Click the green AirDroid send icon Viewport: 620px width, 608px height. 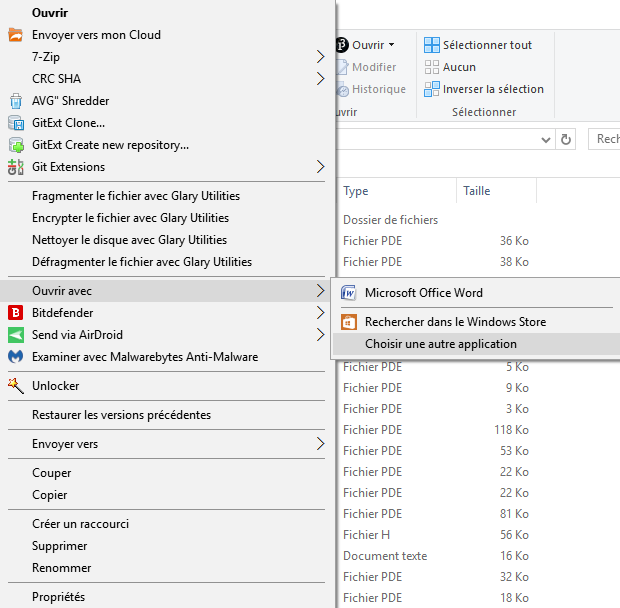point(16,335)
